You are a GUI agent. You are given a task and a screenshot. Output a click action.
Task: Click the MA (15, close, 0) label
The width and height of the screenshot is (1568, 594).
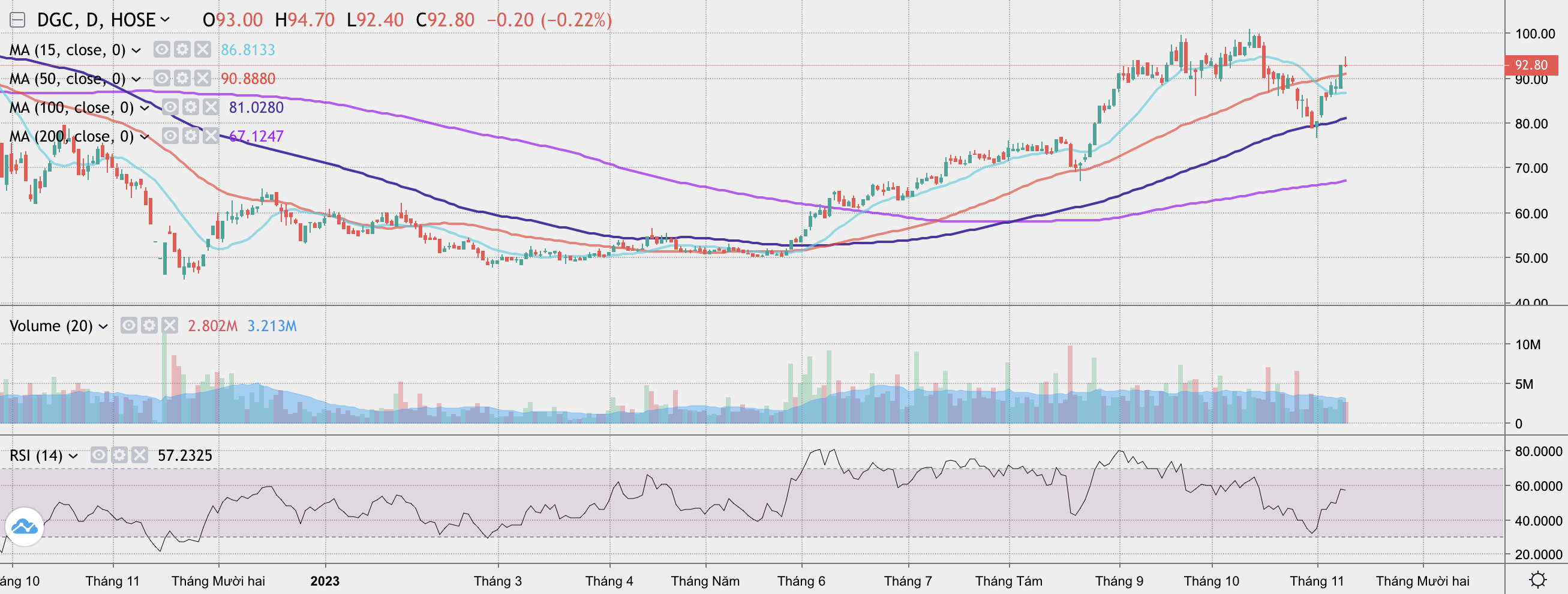click(x=68, y=50)
